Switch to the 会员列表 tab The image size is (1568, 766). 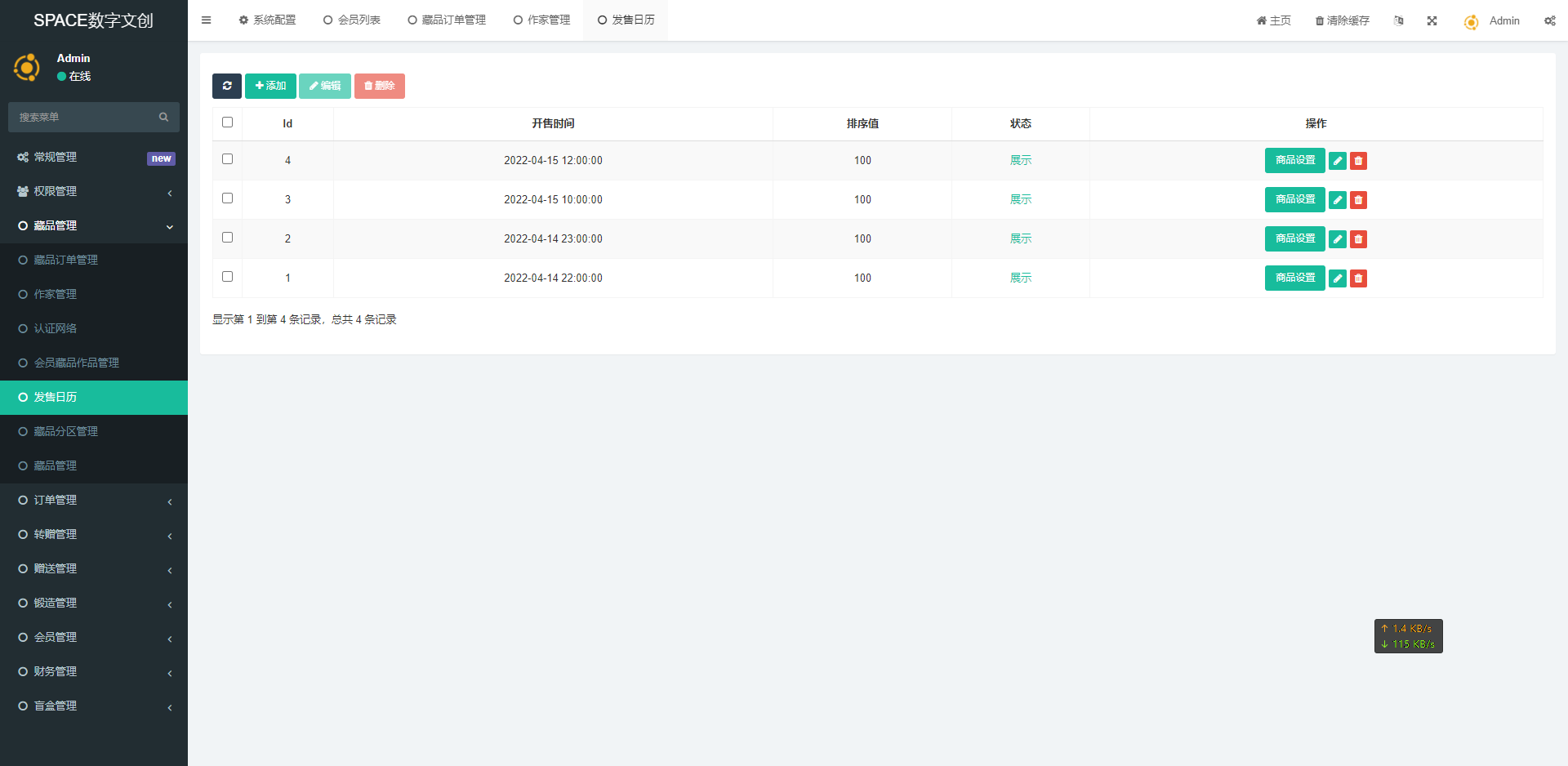point(352,20)
